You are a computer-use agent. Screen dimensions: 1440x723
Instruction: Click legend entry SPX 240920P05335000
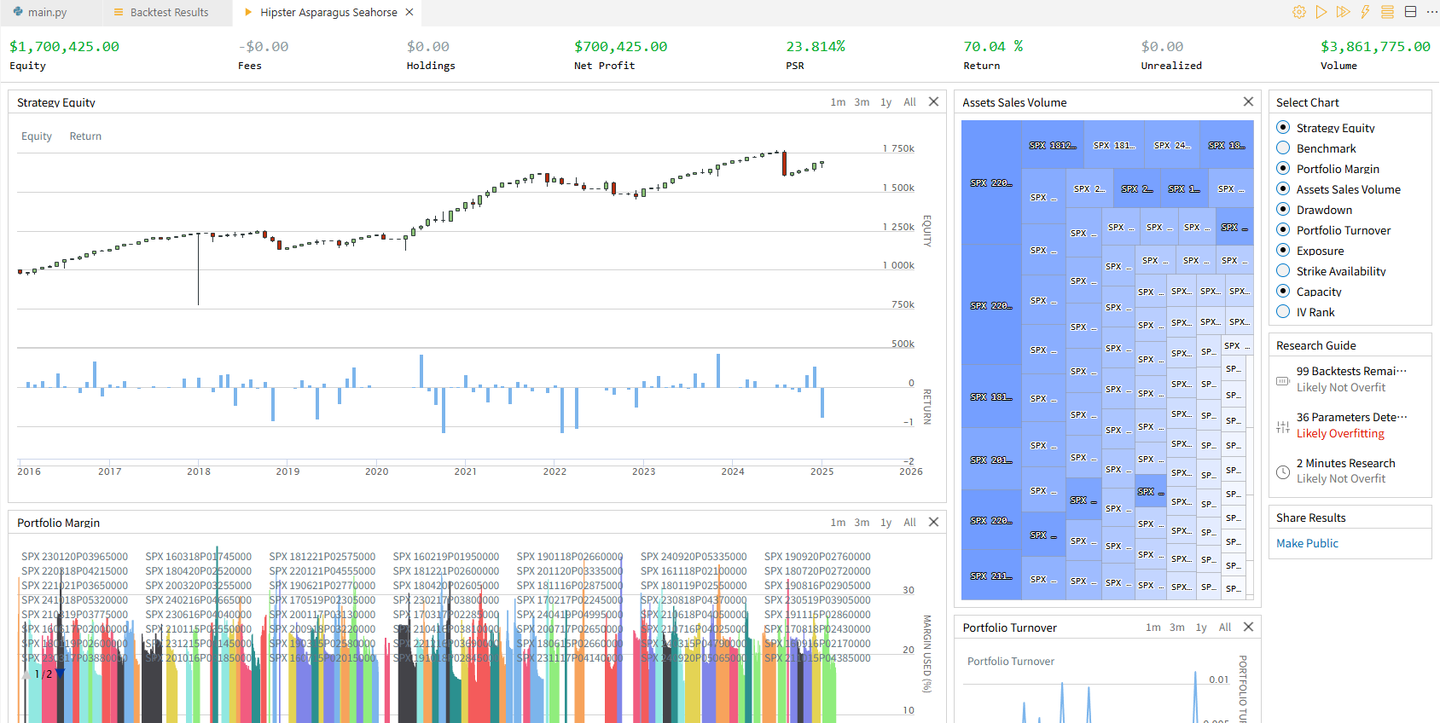tap(694, 556)
